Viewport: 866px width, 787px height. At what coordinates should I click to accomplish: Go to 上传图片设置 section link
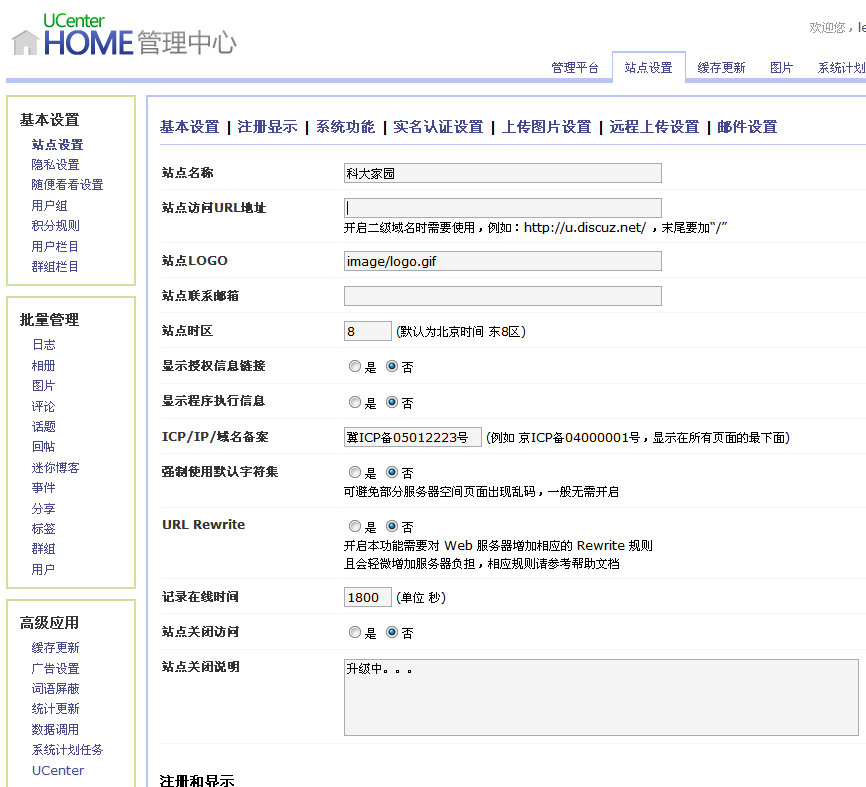[546, 127]
